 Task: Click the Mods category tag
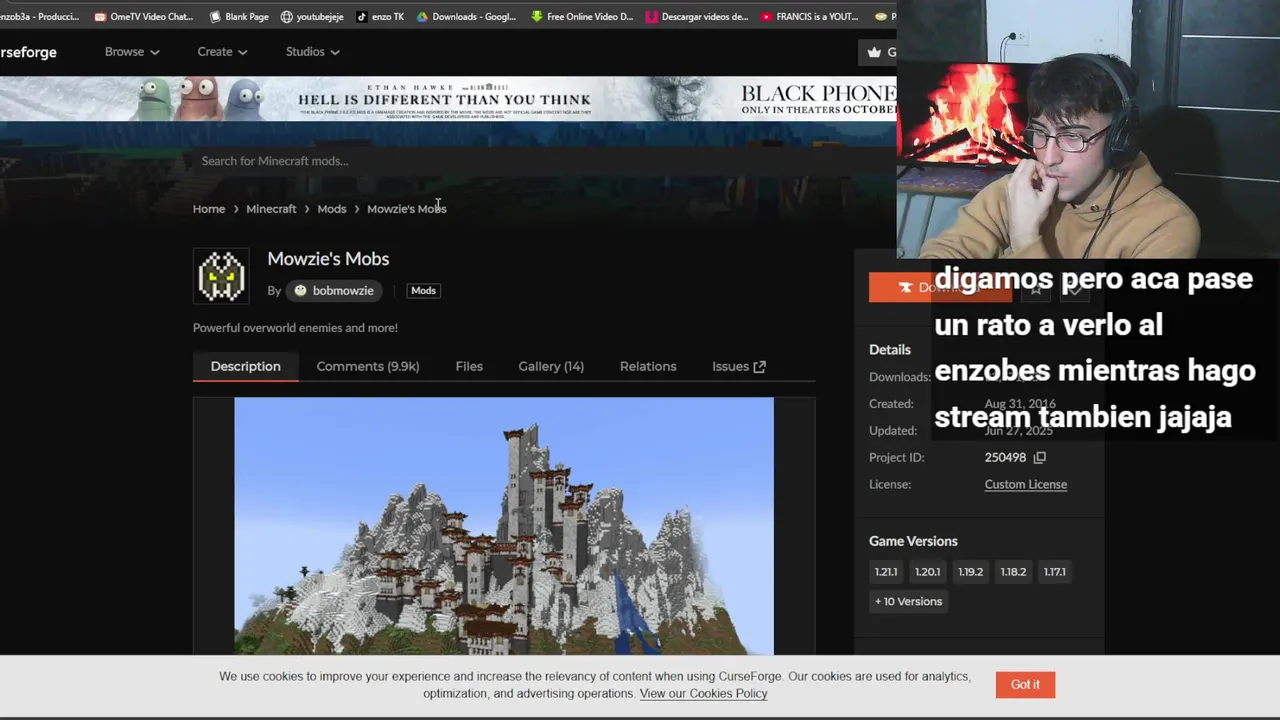[423, 291]
